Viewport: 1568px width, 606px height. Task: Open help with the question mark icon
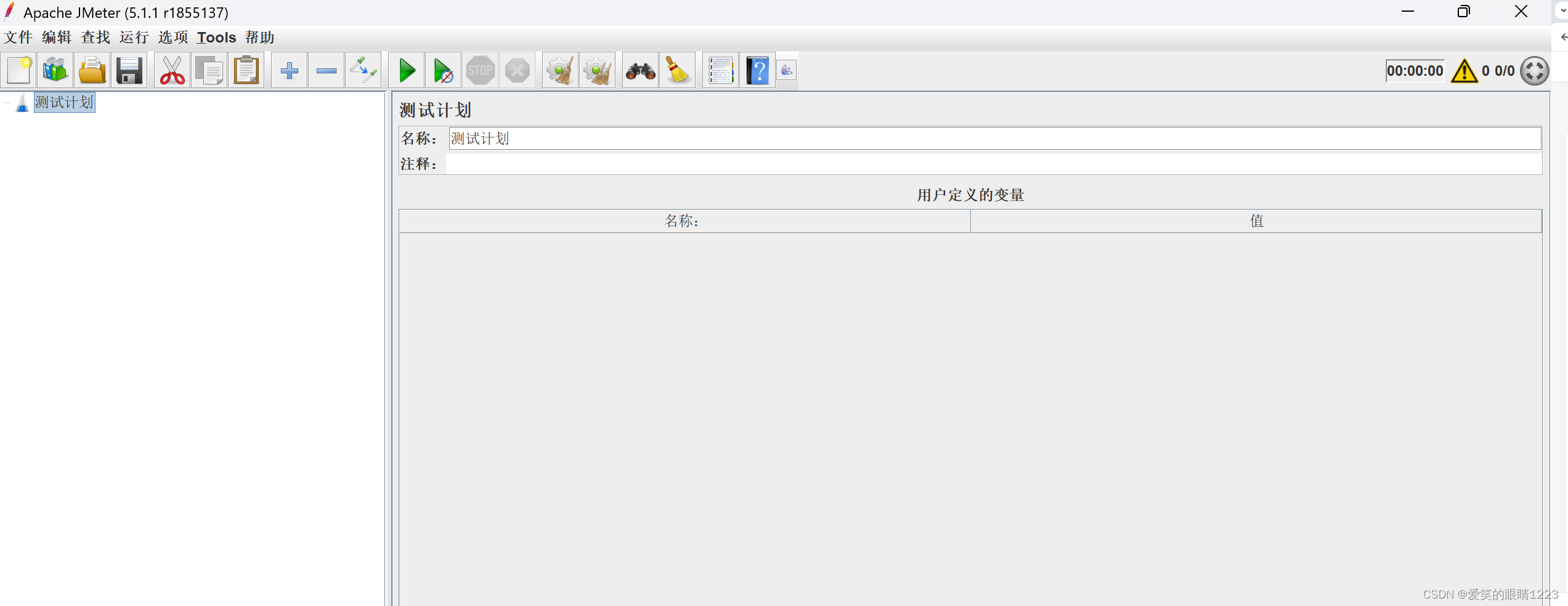[x=758, y=71]
